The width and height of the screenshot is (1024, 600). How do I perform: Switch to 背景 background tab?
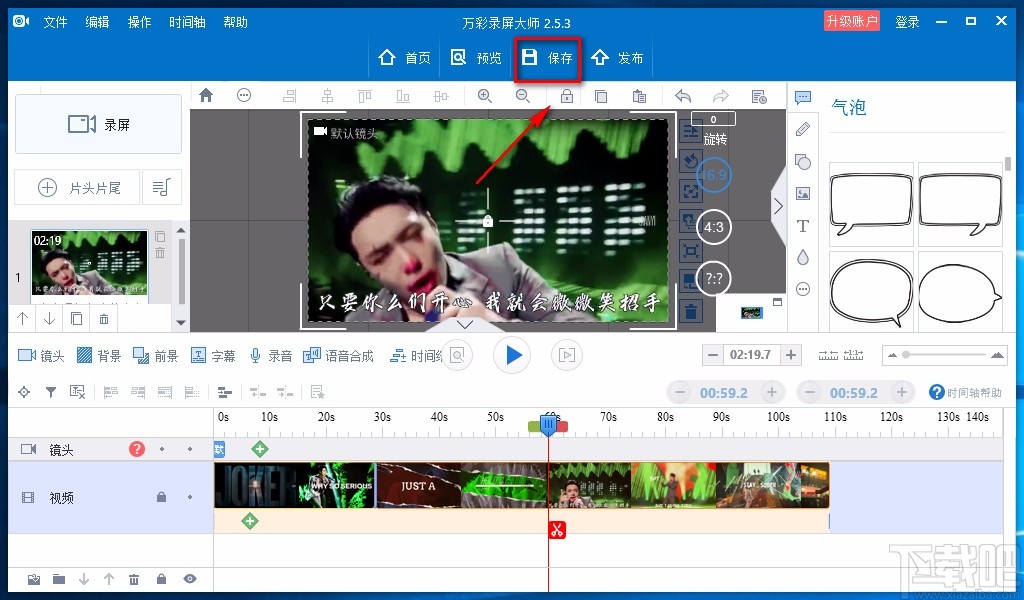click(x=99, y=356)
